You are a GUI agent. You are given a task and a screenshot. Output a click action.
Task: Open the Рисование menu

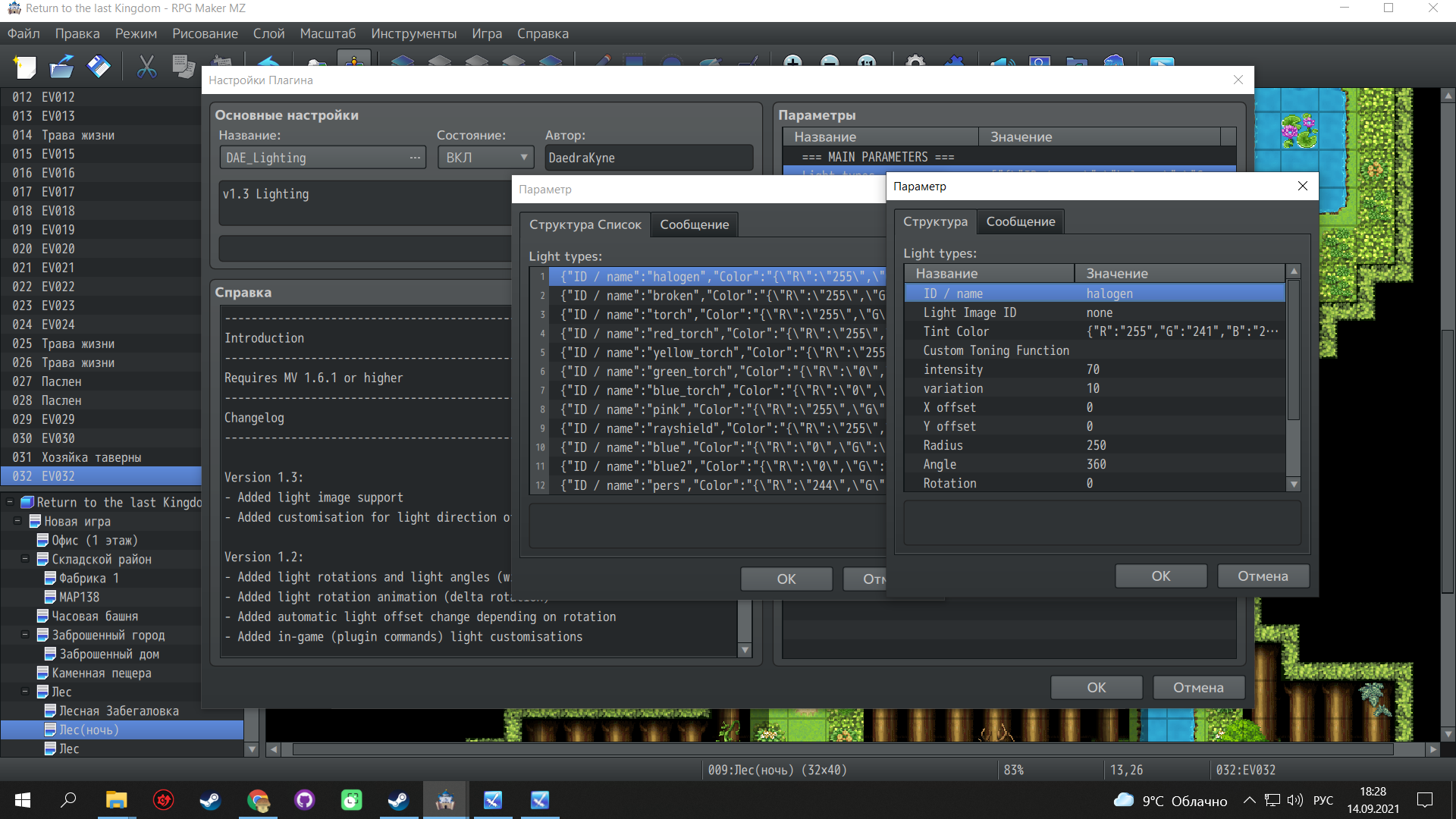click(x=205, y=33)
